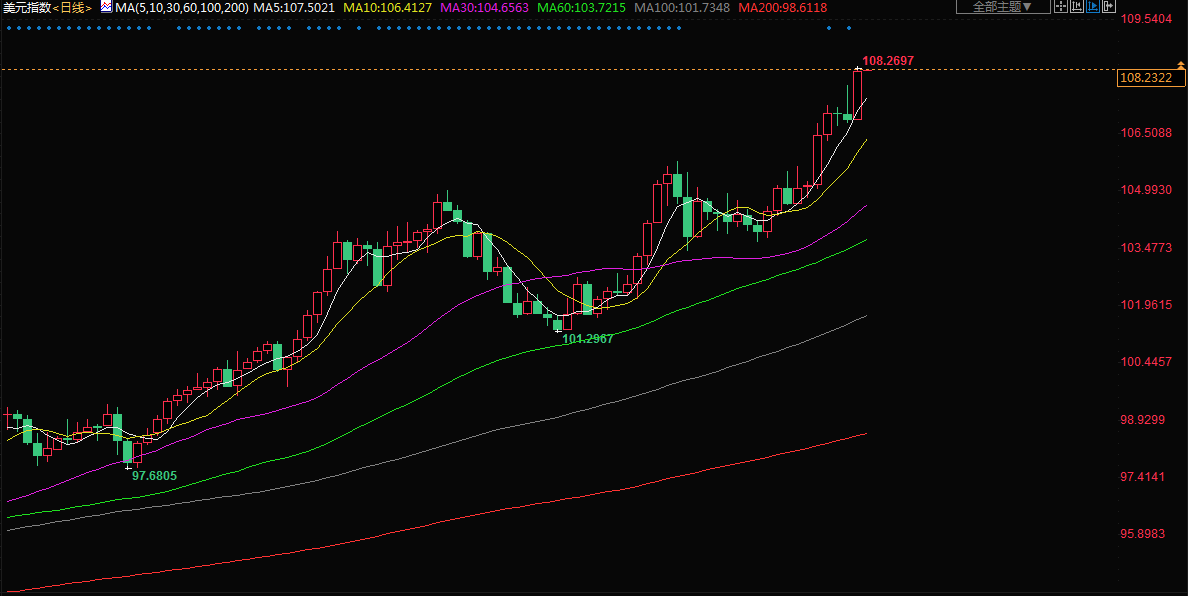This screenshot has width=1188, height=596.
Task: Select the white MA5 value label
Action: pyautogui.click(x=293, y=8)
